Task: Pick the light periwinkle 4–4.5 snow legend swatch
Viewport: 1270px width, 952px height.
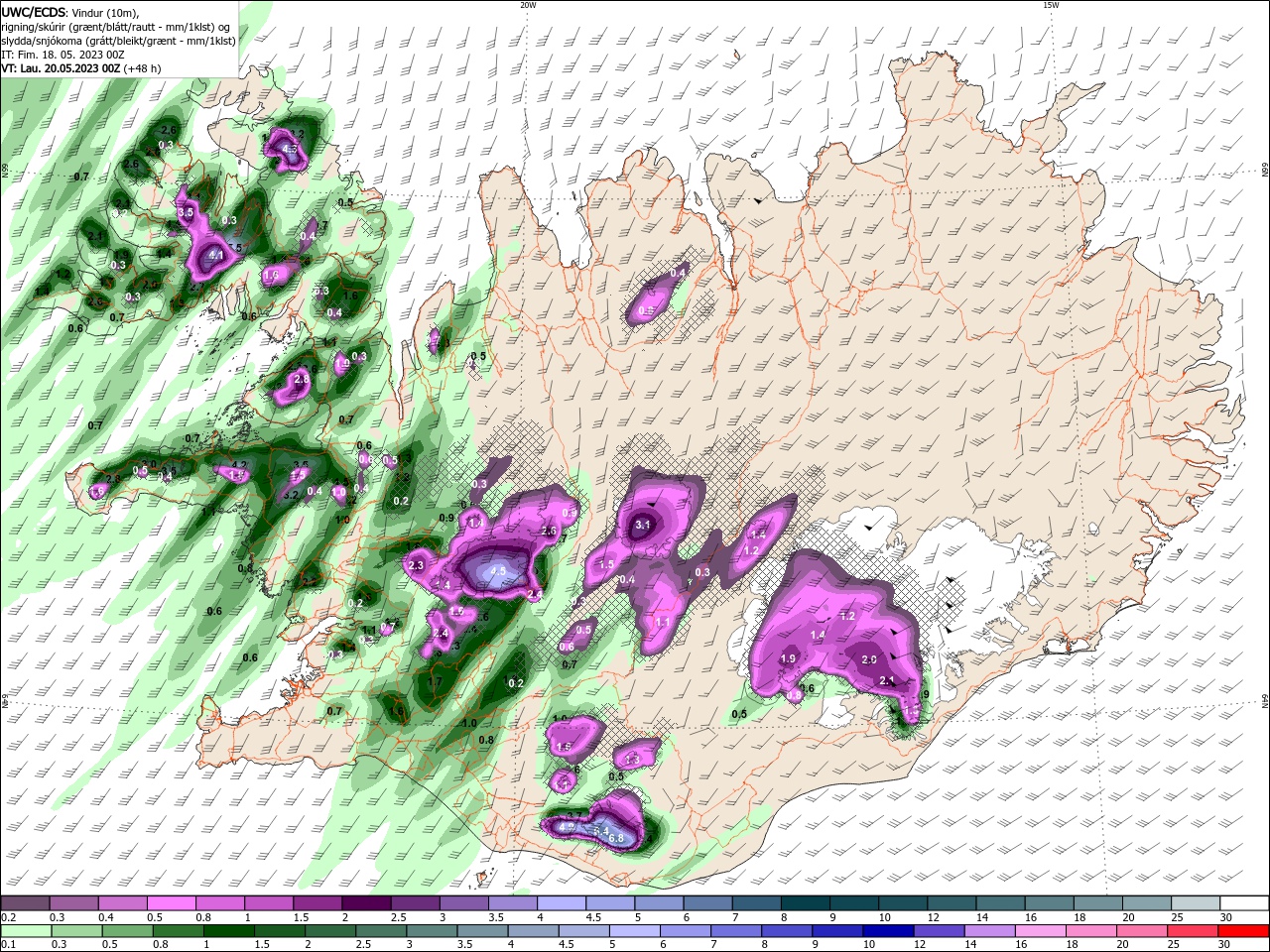Action: [x=562, y=903]
